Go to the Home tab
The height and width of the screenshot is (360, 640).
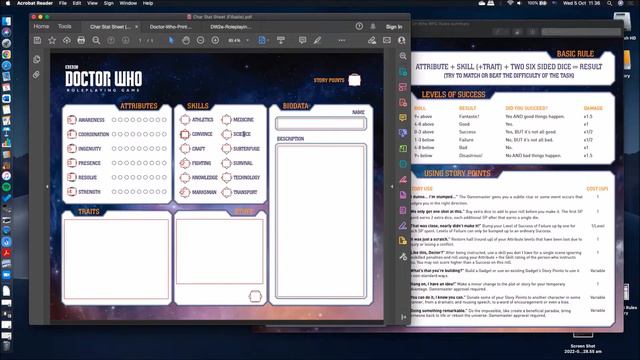click(41, 26)
